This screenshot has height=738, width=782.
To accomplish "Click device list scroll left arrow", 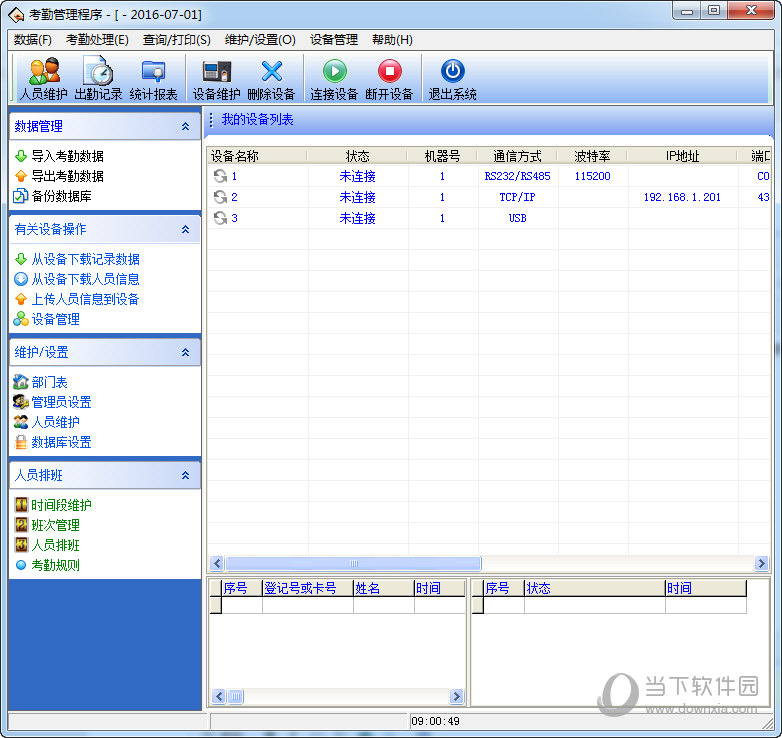I will pyautogui.click(x=217, y=563).
